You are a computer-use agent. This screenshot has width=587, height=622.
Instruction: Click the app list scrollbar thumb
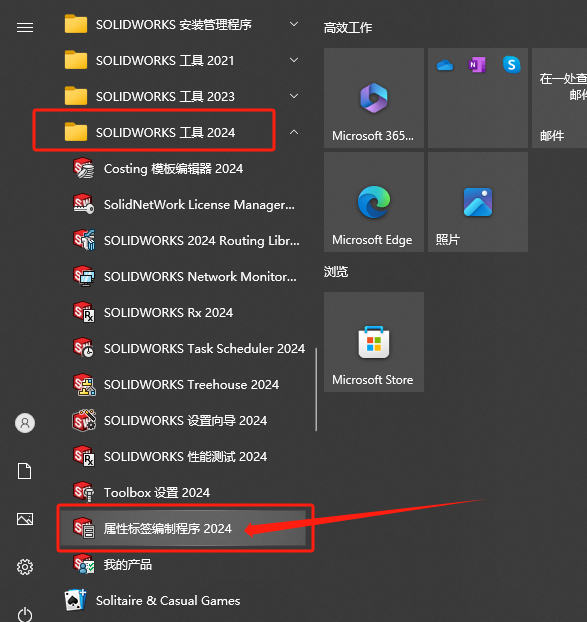pyautogui.click(x=316, y=390)
